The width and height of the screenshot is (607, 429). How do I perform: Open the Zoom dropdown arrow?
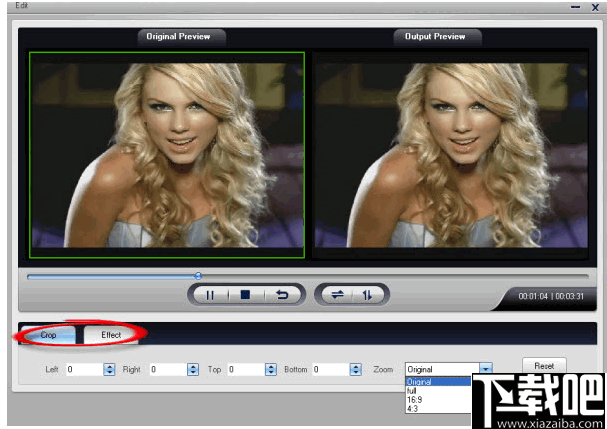pyautogui.click(x=486, y=369)
